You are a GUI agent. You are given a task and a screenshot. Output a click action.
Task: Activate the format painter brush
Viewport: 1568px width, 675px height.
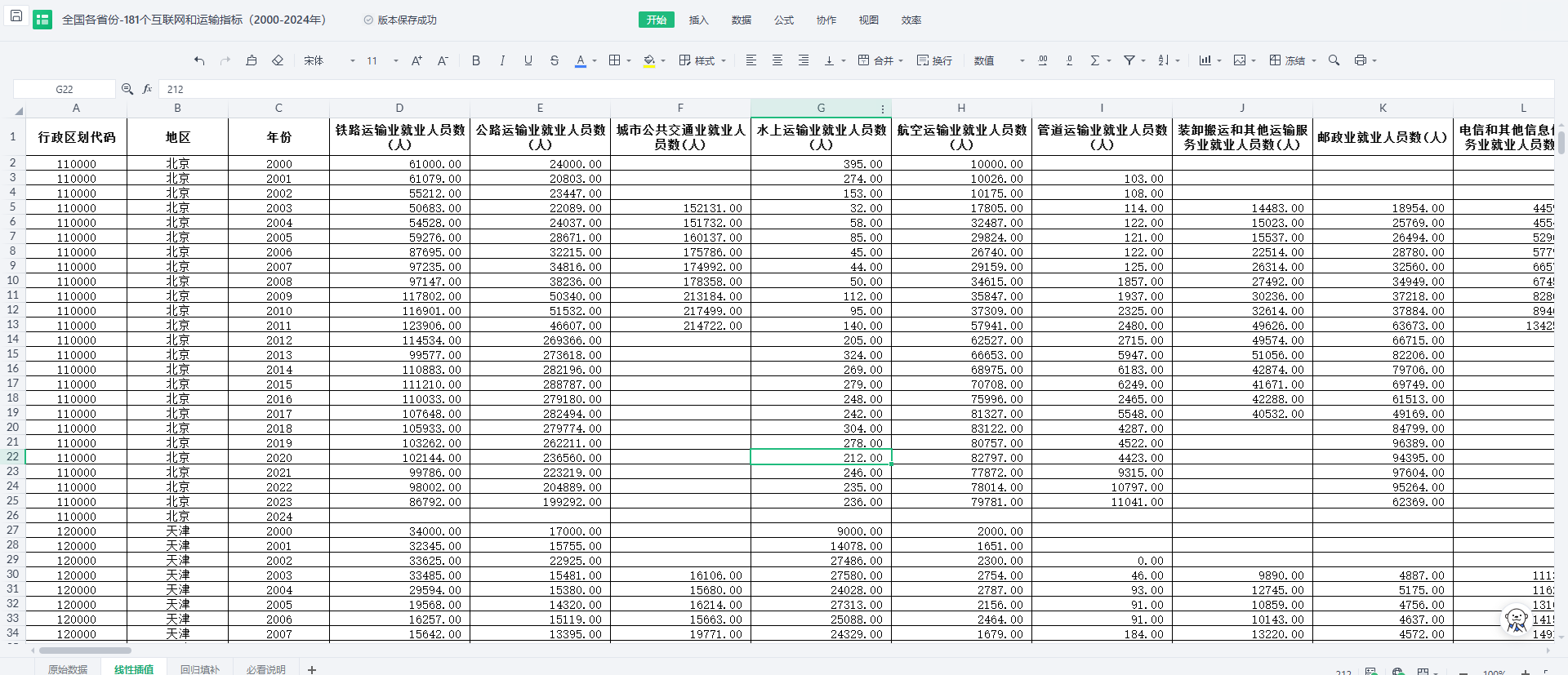252,60
